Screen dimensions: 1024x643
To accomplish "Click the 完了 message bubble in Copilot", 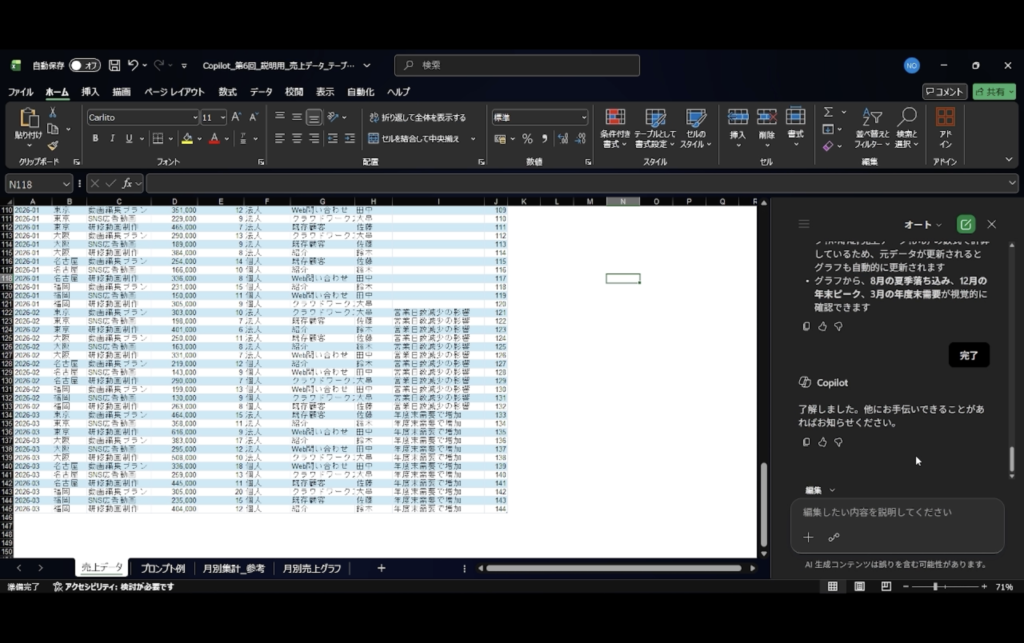I will [x=968, y=355].
